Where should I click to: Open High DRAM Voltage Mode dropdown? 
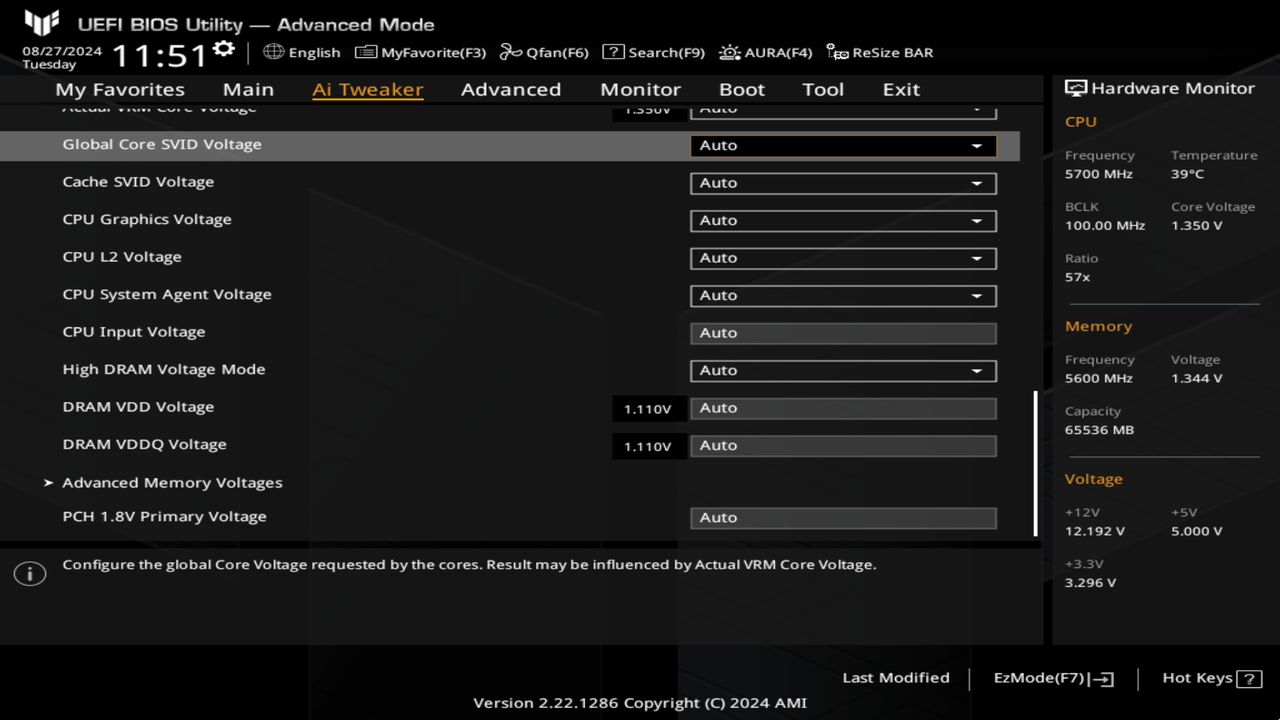(843, 370)
